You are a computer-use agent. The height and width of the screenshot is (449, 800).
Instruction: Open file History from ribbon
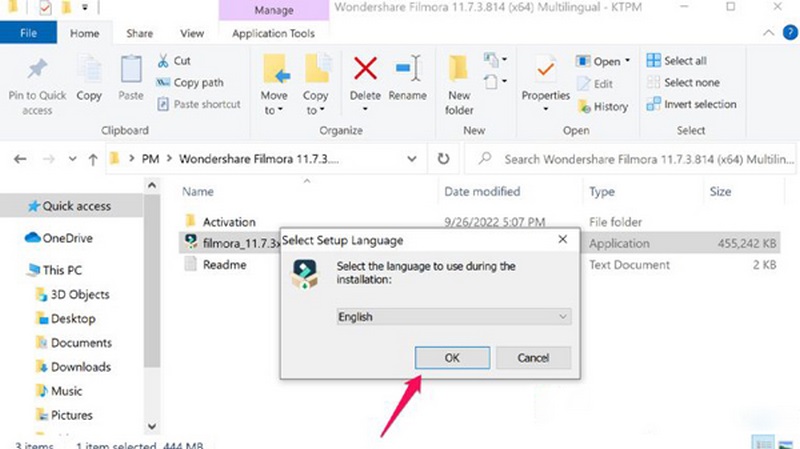click(603, 107)
